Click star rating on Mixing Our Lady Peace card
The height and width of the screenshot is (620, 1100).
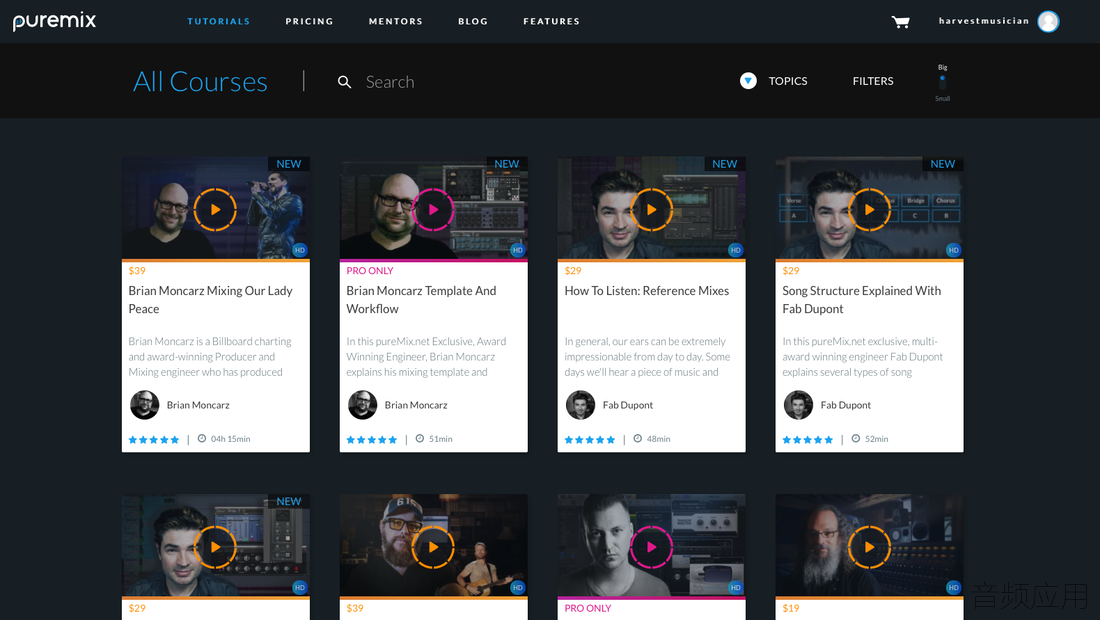[154, 440]
